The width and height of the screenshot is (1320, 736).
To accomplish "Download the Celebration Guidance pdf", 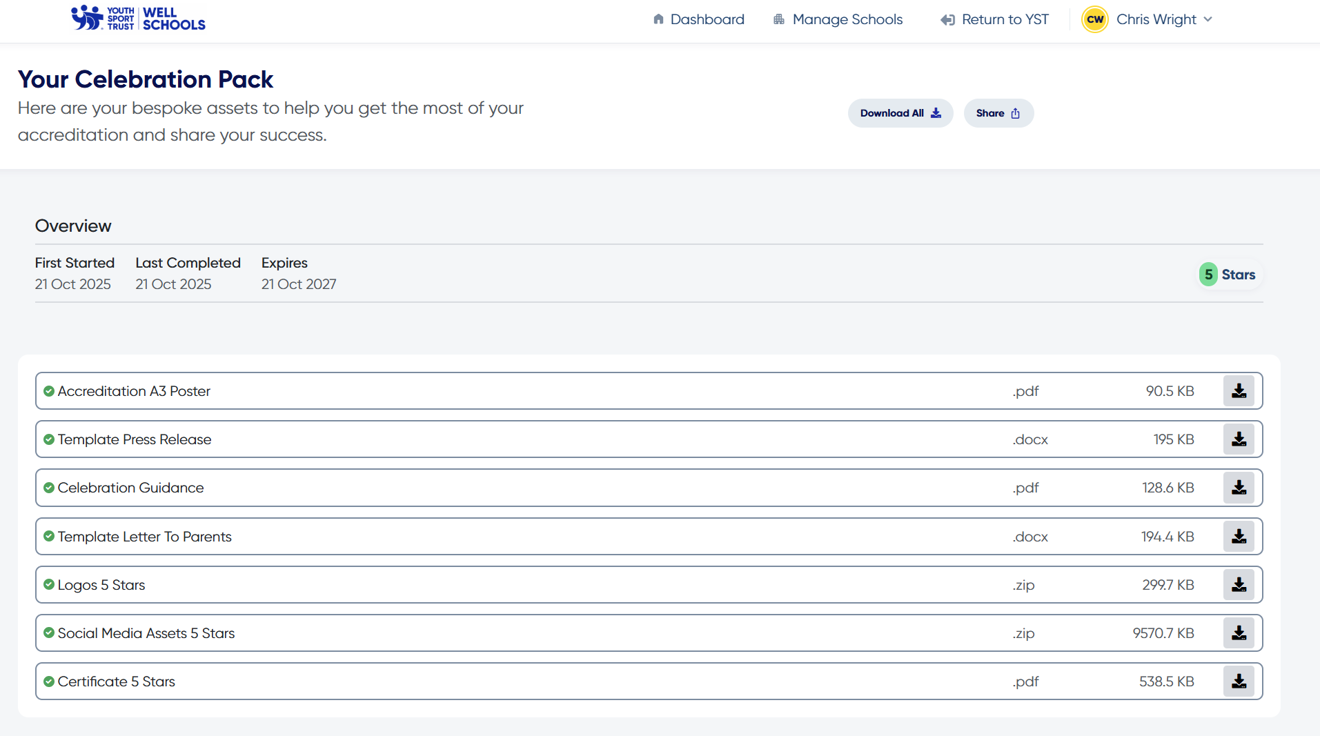I will (x=1238, y=488).
